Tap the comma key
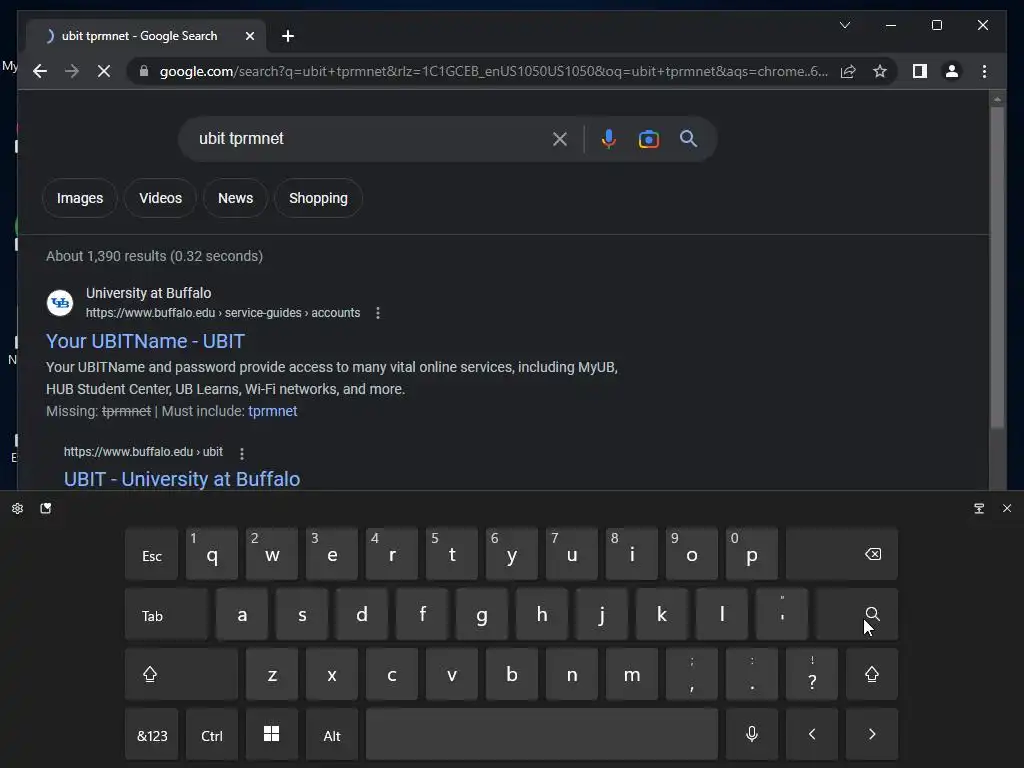The image size is (1024, 768). pyautogui.click(x=692, y=675)
